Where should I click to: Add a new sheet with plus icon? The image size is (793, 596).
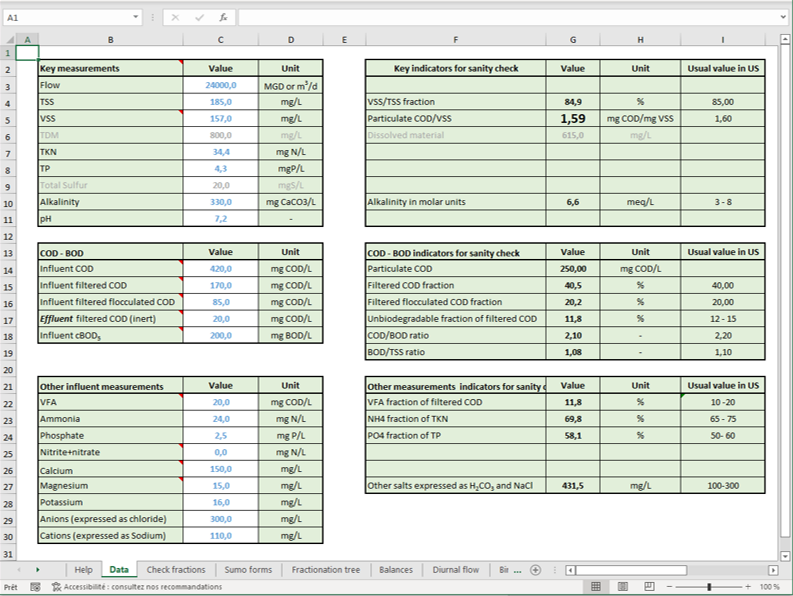pyautogui.click(x=536, y=569)
